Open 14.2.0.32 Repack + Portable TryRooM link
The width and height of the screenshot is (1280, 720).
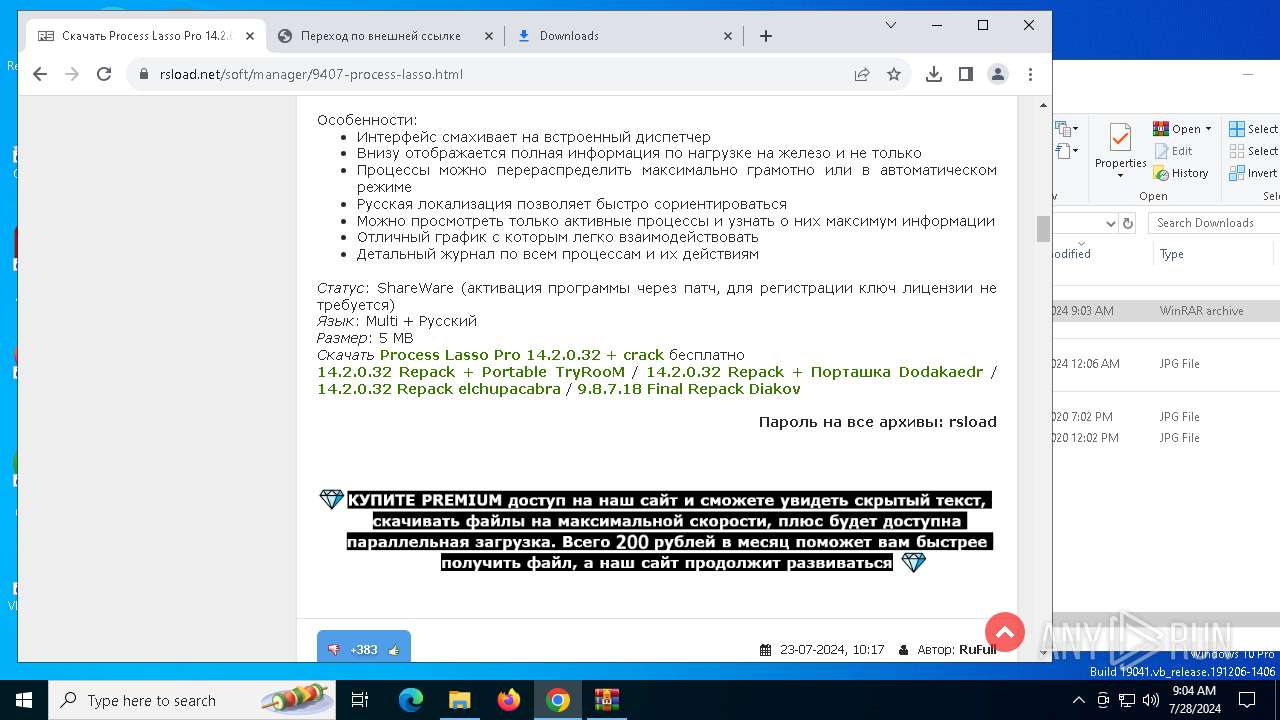click(471, 372)
